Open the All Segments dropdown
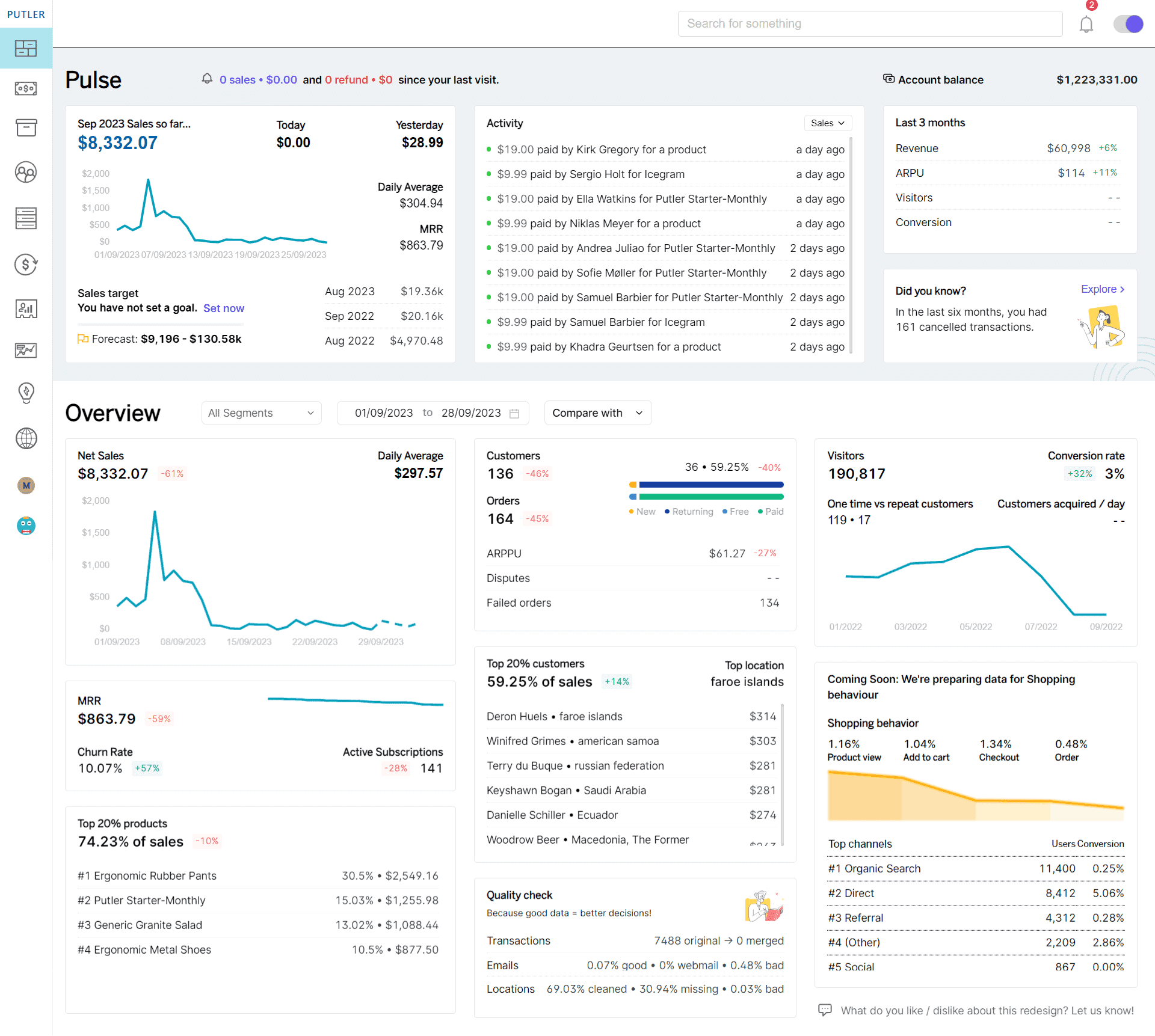The height and width of the screenshot is (1036, 1155). point(261,413)
